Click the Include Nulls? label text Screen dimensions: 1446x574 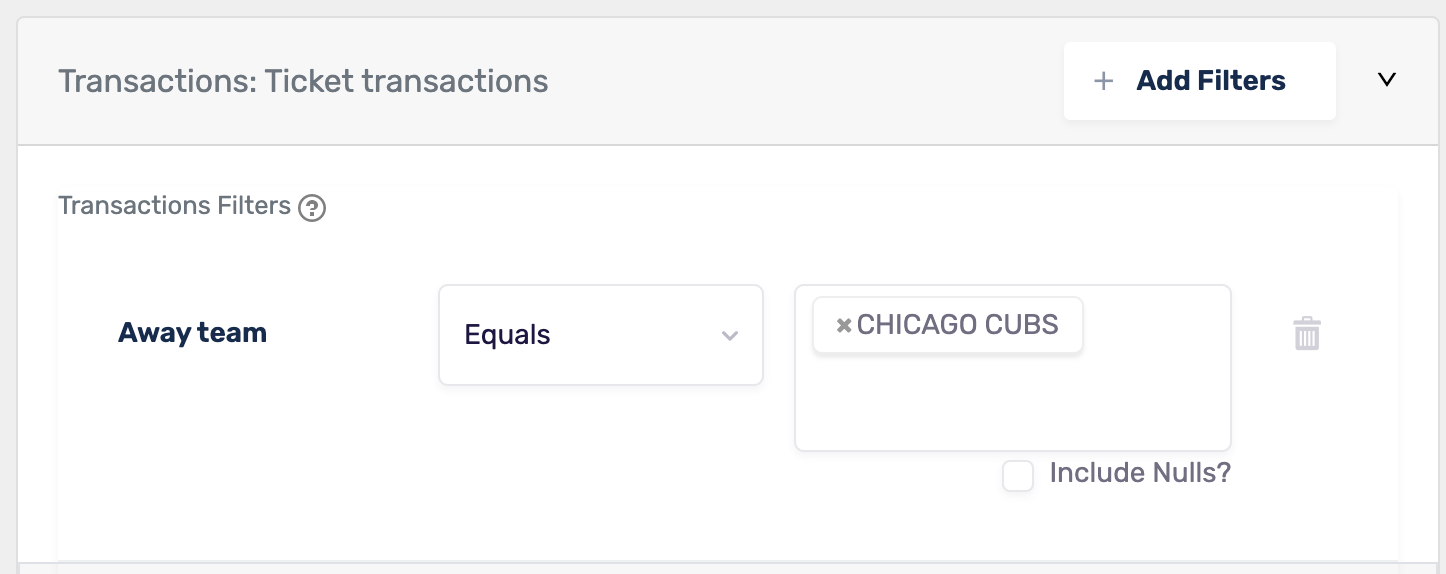click(x=1140, y=473)
